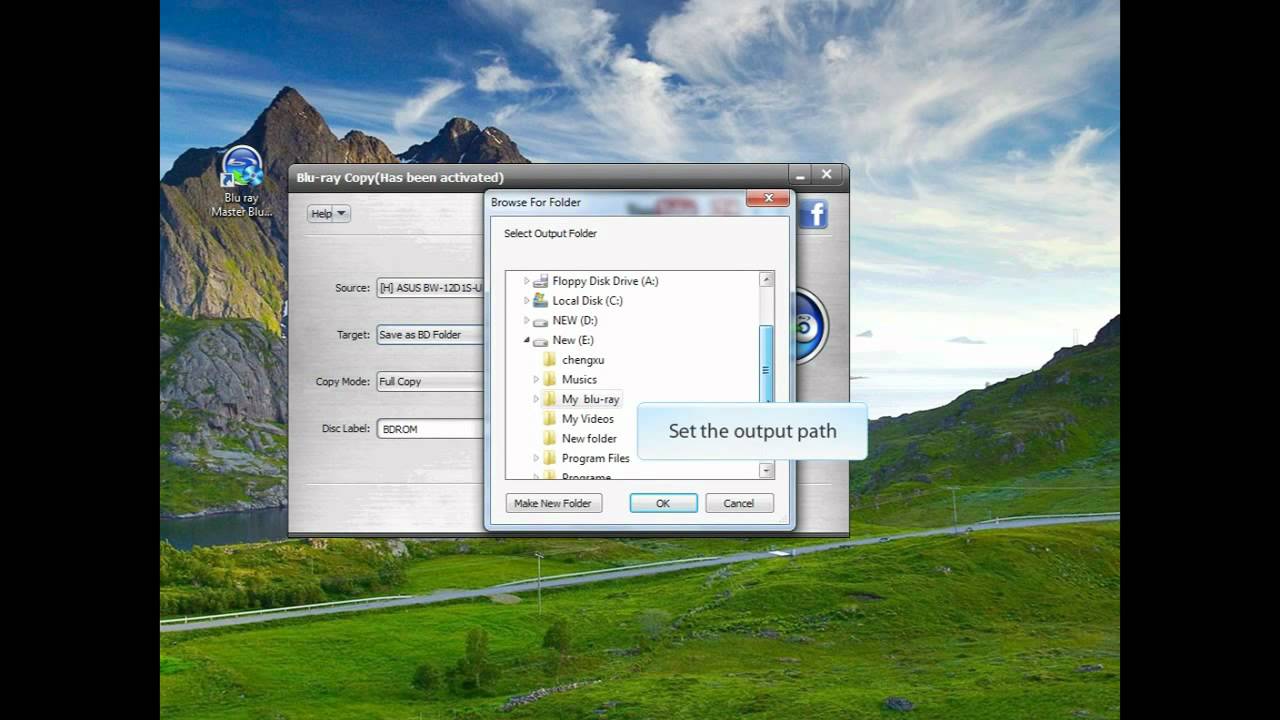Click the New folder folder icon
The width and height of the screenshot is (1280, 720).
pyautogui.click(x=550, y=438)
